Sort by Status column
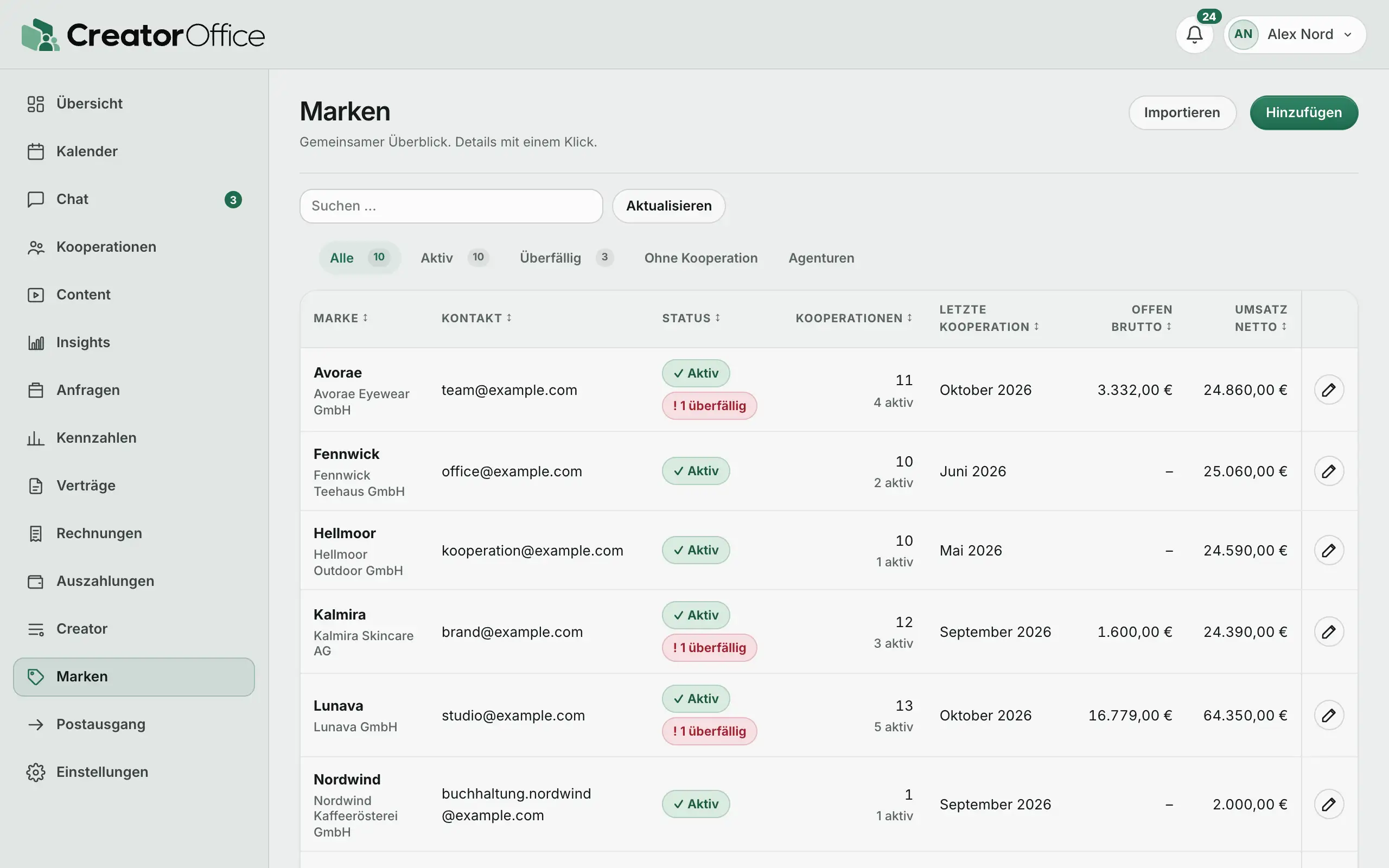 691,318
